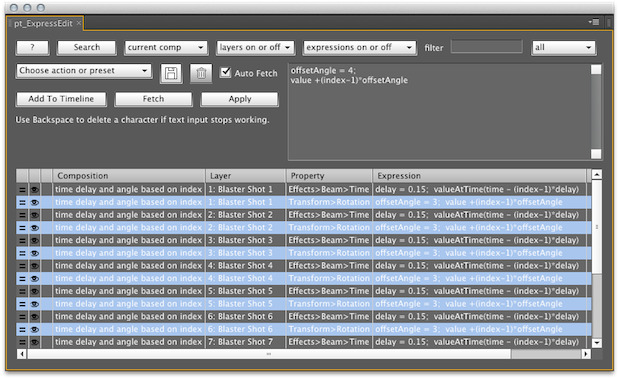619x379 pixels.
Task: Click the filter text input field
Action: tap(487, 47)
